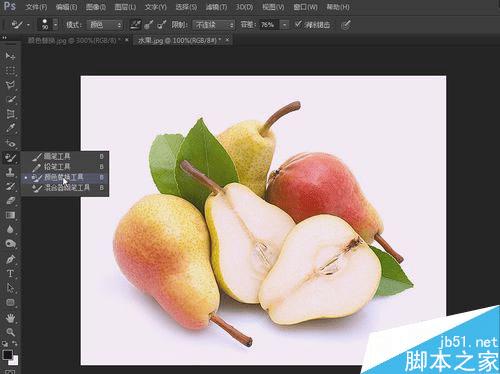This screenshot has width=500, height=374.
Task: Select the Blur (water drop) tool
Action: click(x=10, y=230)
